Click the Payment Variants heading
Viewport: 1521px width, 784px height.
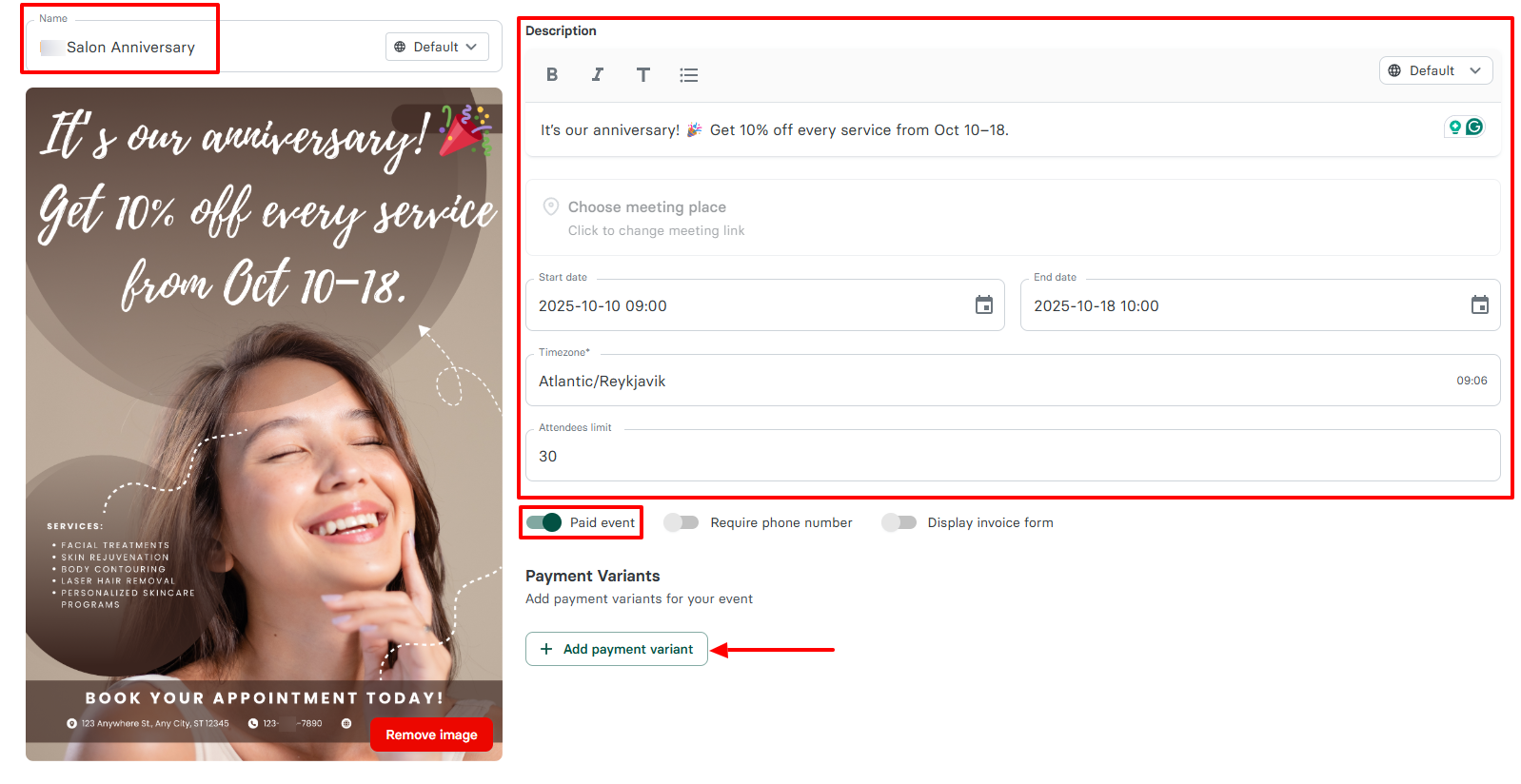pyautogui.click(x=592, y=576)
